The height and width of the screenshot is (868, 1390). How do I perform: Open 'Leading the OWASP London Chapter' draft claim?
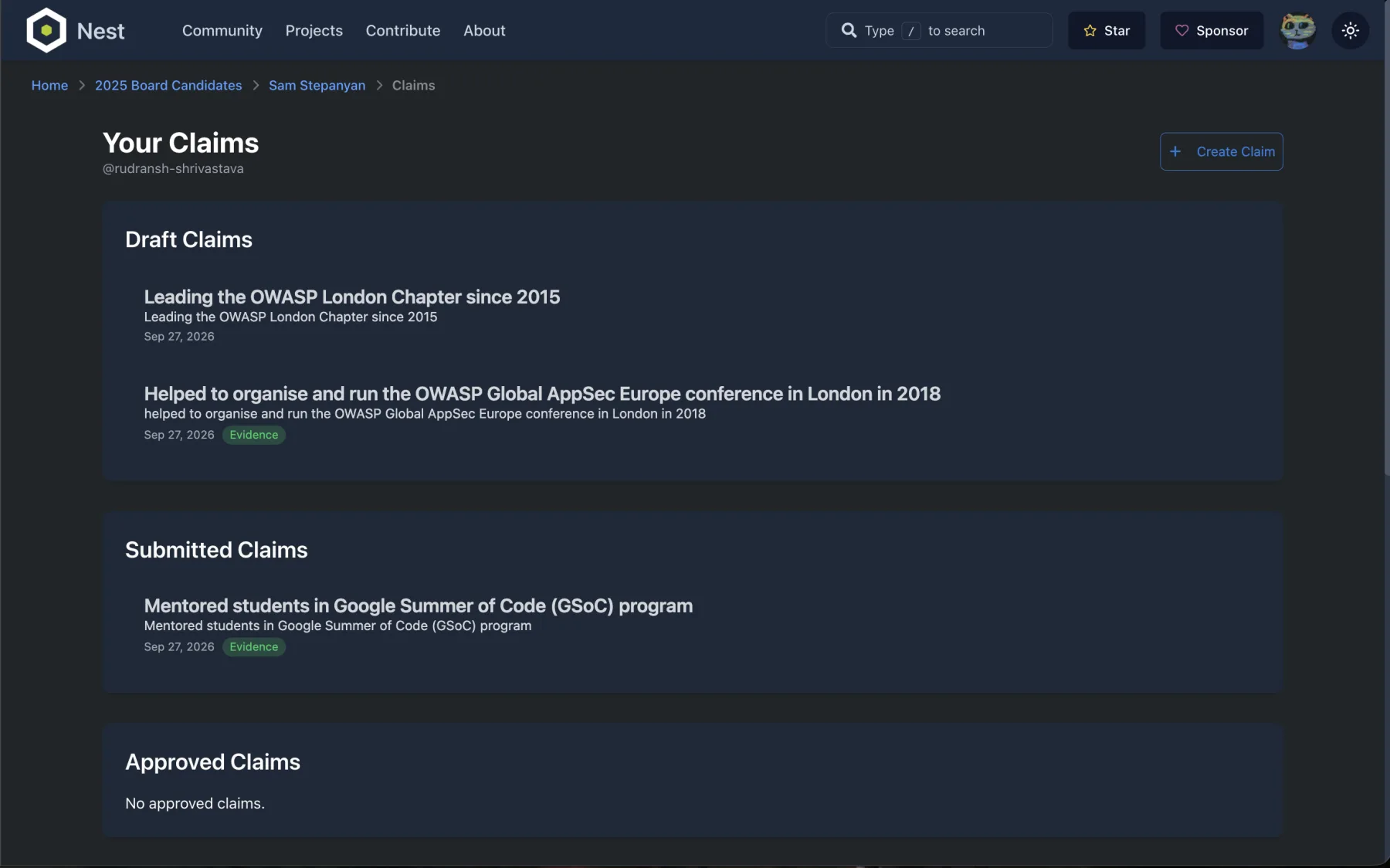351,297
